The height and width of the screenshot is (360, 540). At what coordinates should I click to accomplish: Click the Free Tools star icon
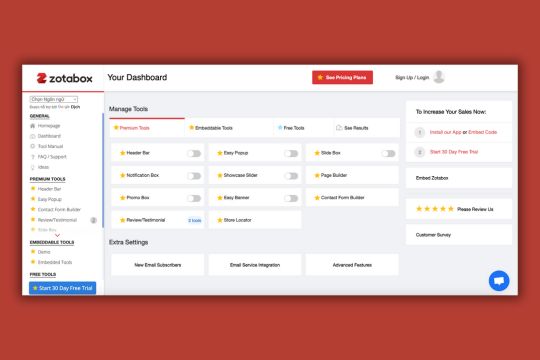pos(280,128)
